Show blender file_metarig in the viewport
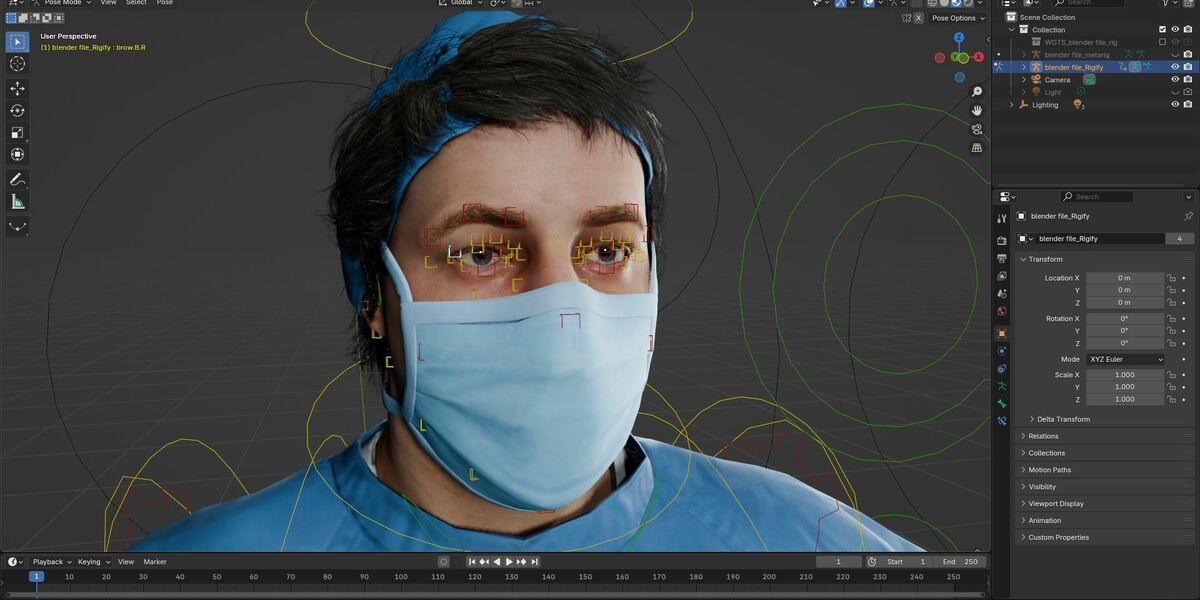 click(x=1175, y=55)
